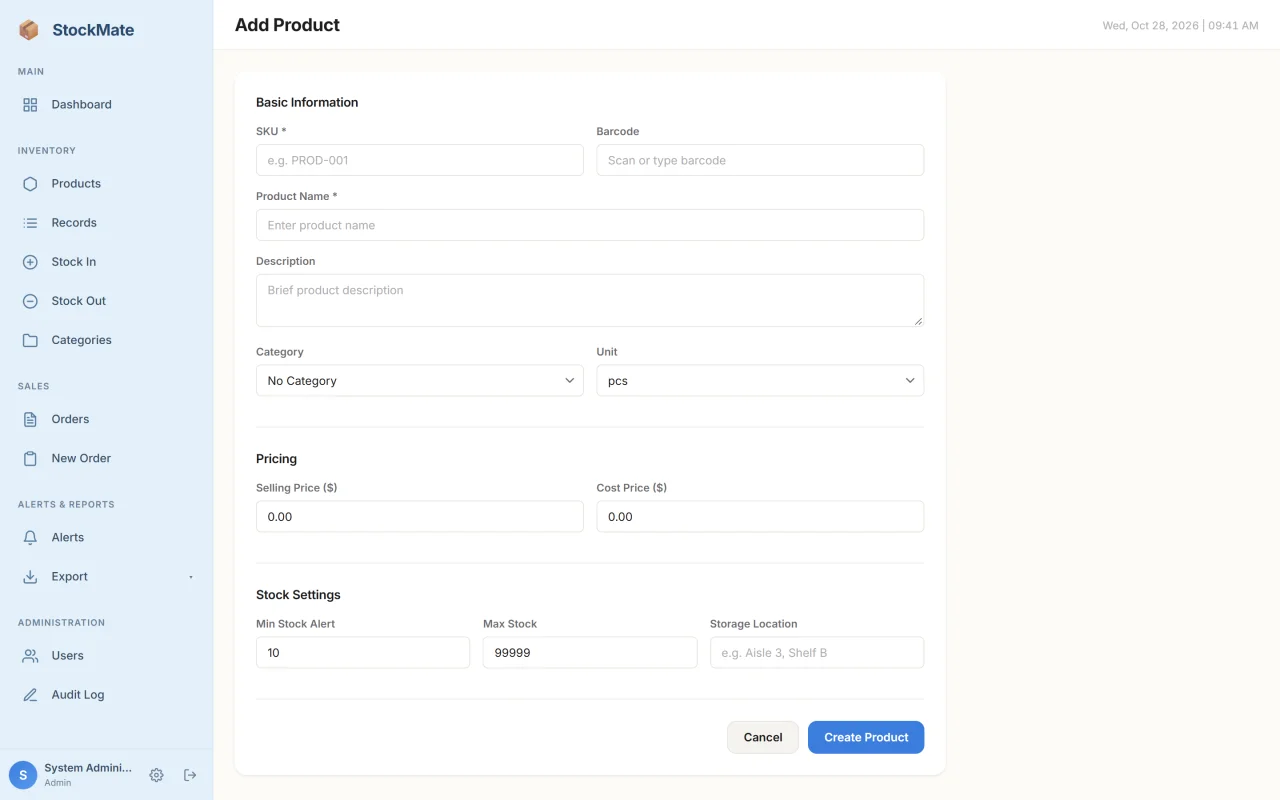Open the Products menu item
This screenshot has width=1280, height=800.
(x=106, y=184)
